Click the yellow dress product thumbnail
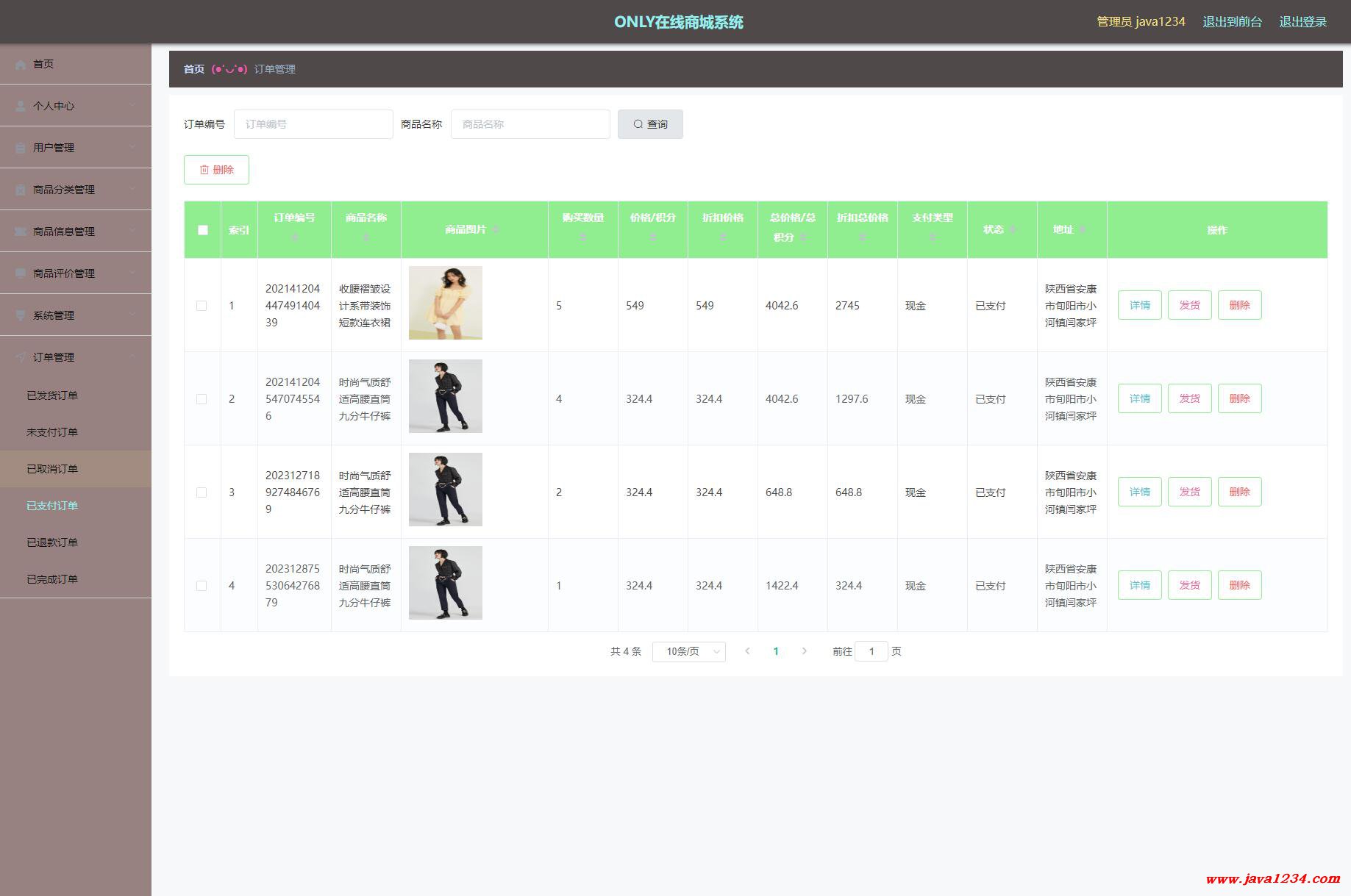1351x896 pixels. pyautogui.click(x=446, y=303)
